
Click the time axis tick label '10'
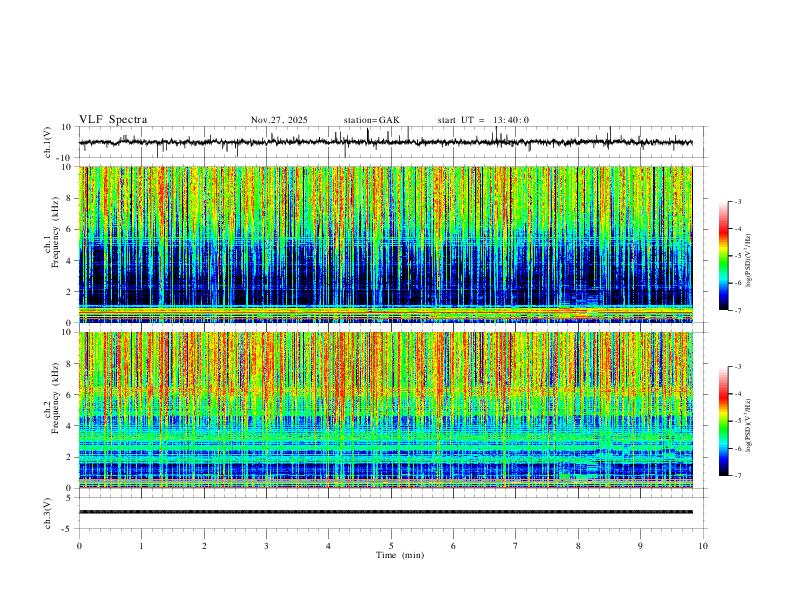tap(703, 546)
